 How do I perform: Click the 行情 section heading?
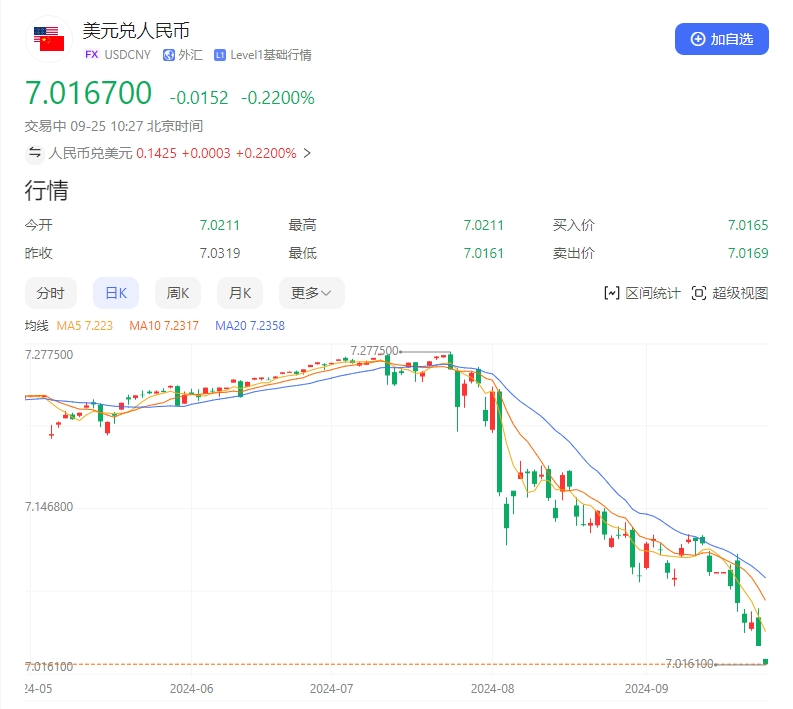click(47, 191)
